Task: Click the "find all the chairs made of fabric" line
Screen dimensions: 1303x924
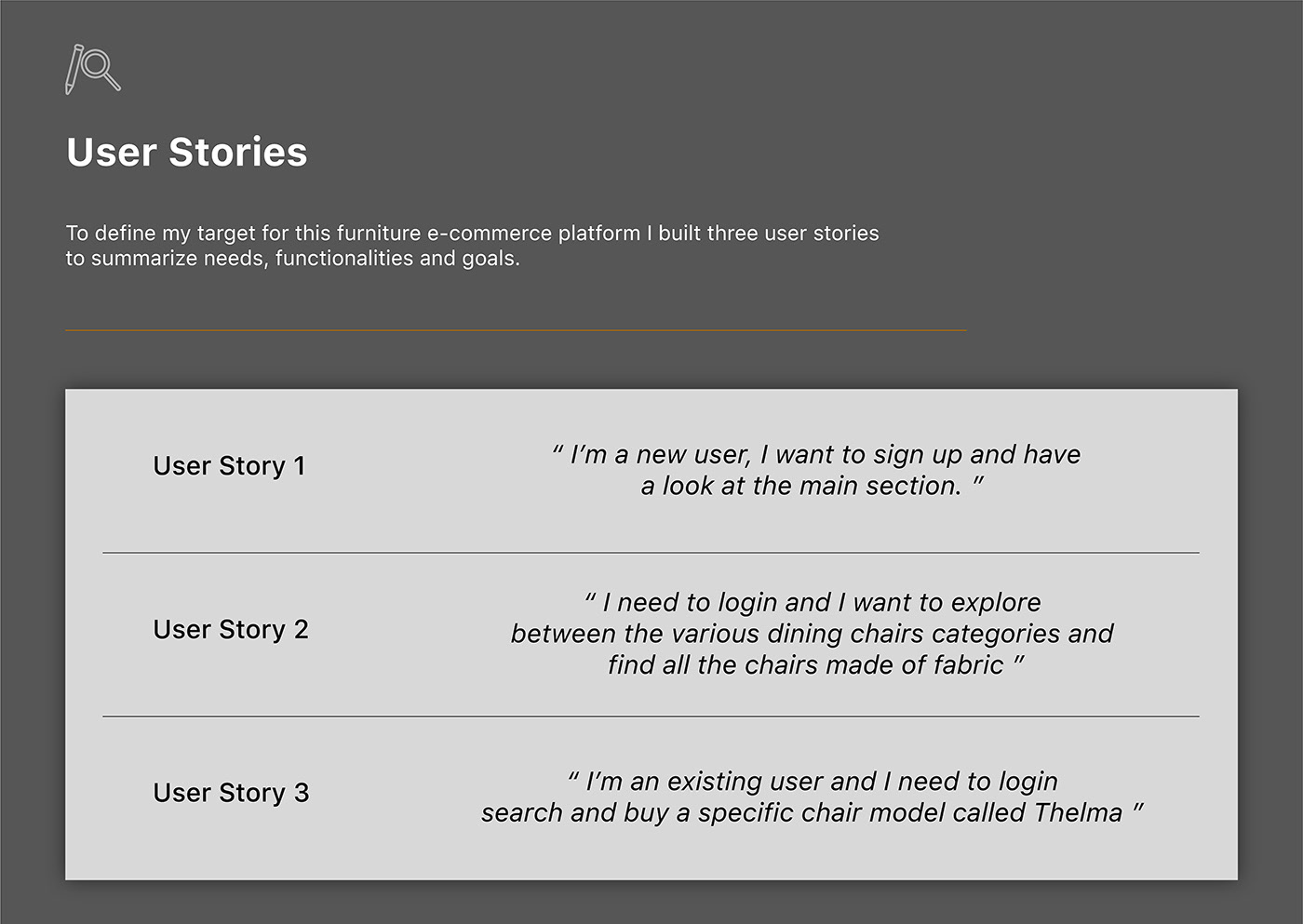Action: (x=814, y=664)
